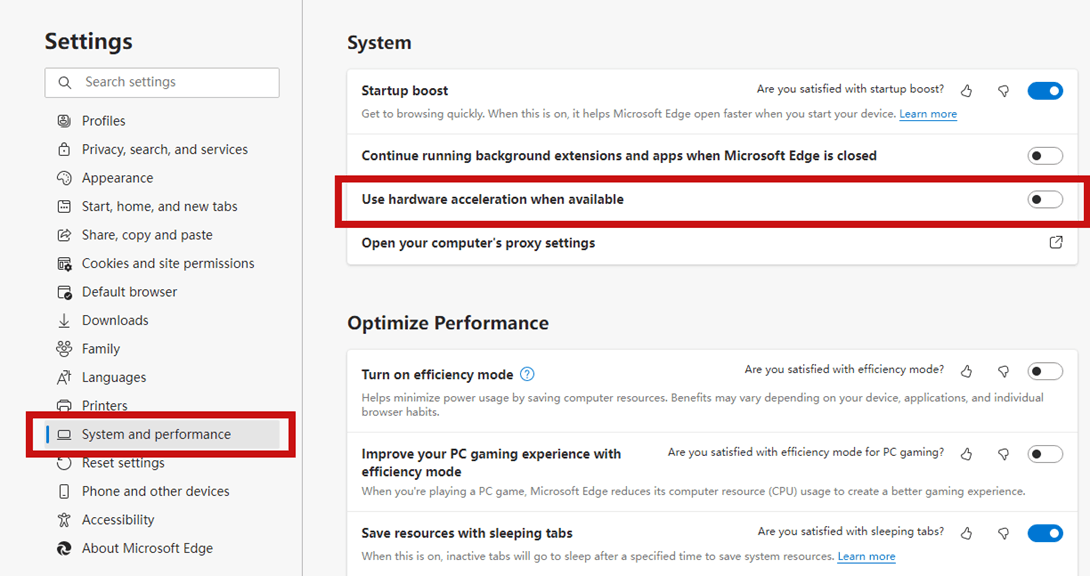The image size is (1090, 576).
Task: Go to Privacy, search, and services
Action: tap(164, 149)
